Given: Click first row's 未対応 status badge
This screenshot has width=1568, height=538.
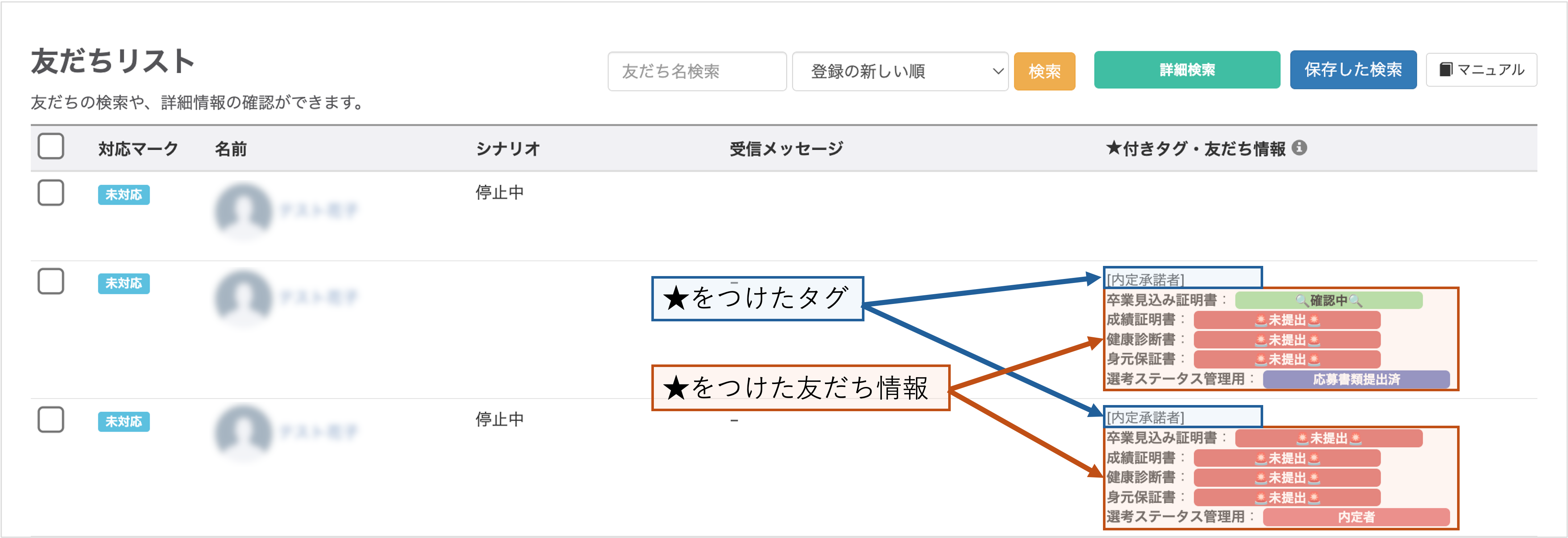Looking at the screenshot, I should coord(124,195).
